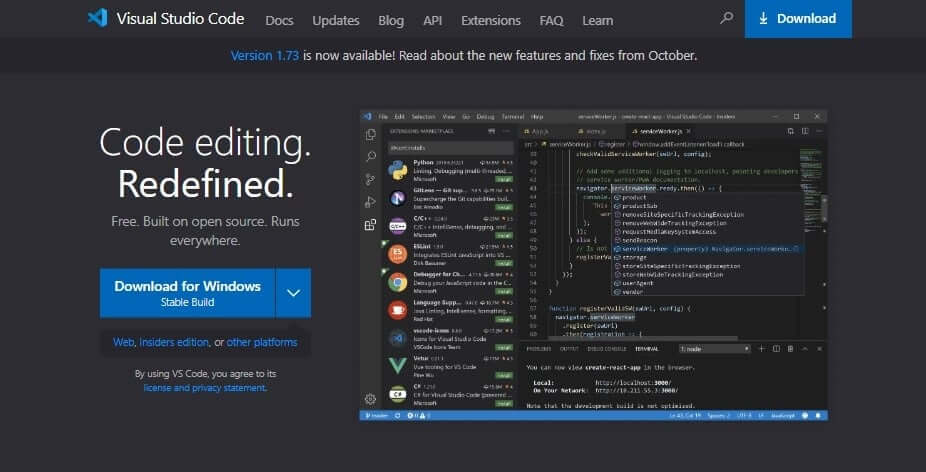Expand the download options chevron dropdown
The image size is (926, 472).
(294, 293)
